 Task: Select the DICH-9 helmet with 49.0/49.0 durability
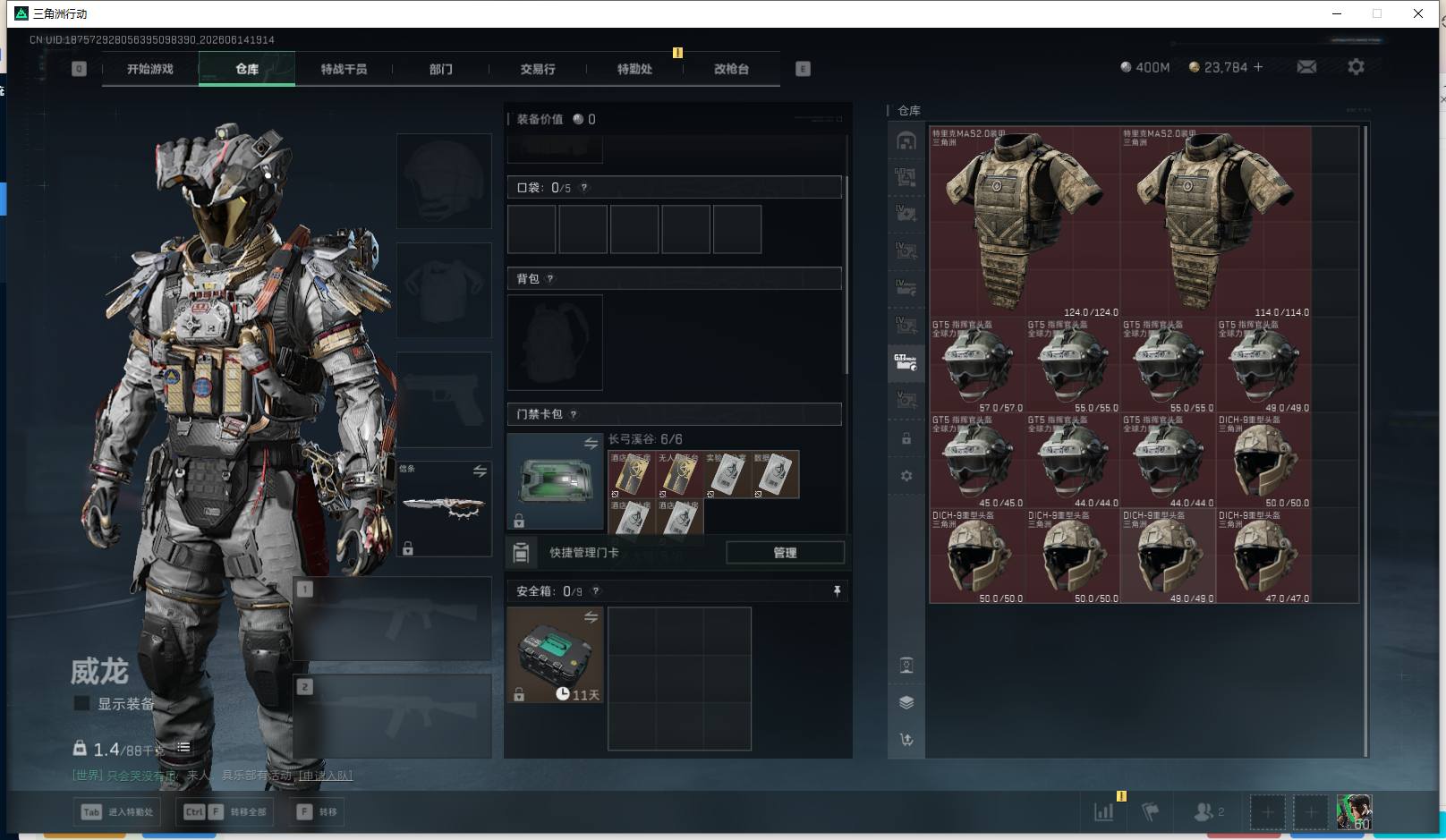pos(1168,557)
